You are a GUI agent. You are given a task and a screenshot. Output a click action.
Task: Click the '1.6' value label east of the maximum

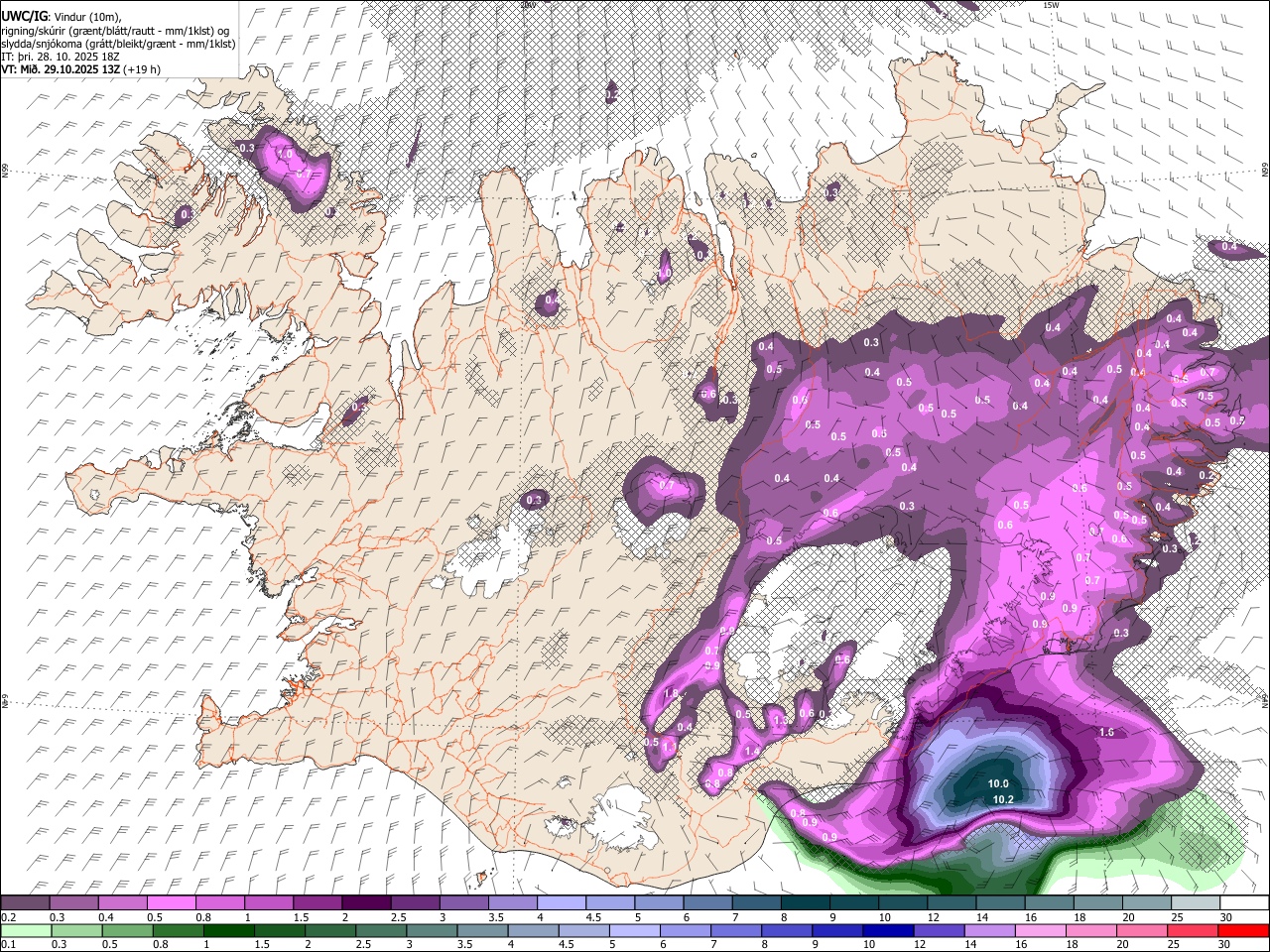pyautogui.click(x=1106, y=732)
